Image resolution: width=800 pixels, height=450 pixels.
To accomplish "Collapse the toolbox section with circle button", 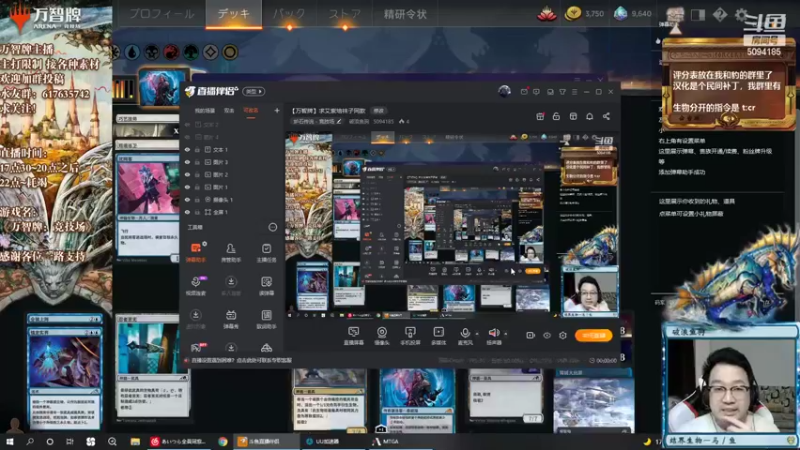I will tap(273, 227).
